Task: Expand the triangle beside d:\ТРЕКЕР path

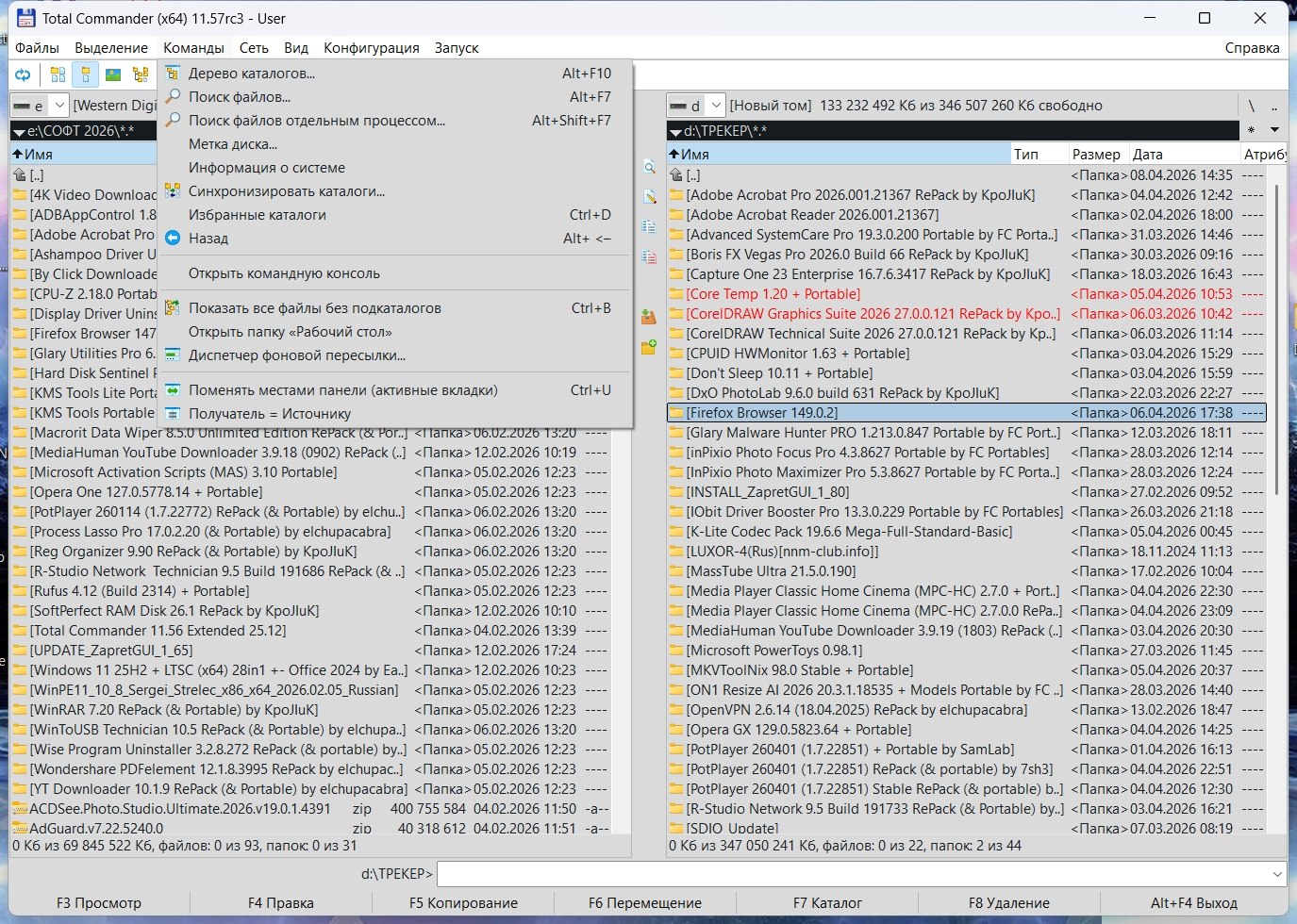Action: coord(675,131)
